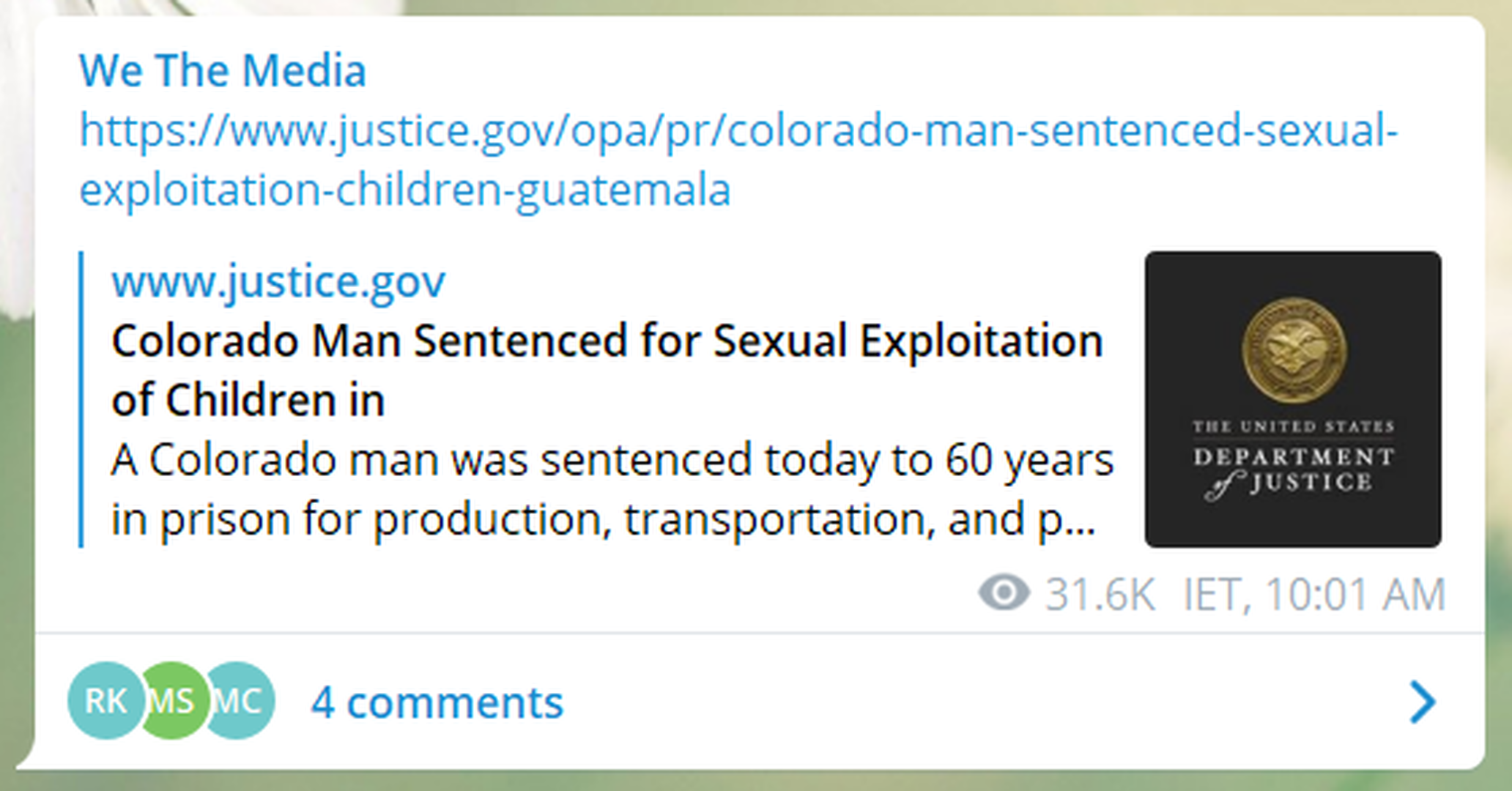Image resolution: width=1512 pixels, height=791 pixels.
Task: Open the 4 comments thread
Action: coord(437,702)
